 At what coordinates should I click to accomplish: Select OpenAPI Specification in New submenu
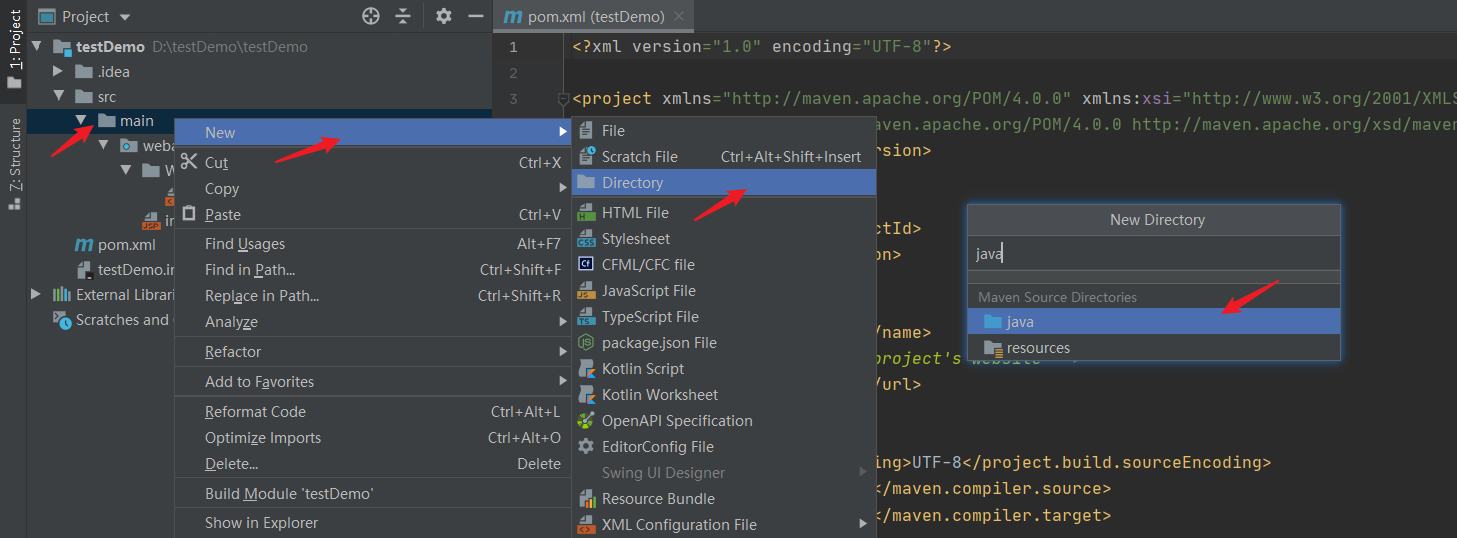pyautogui.click(x=724, y=421)
